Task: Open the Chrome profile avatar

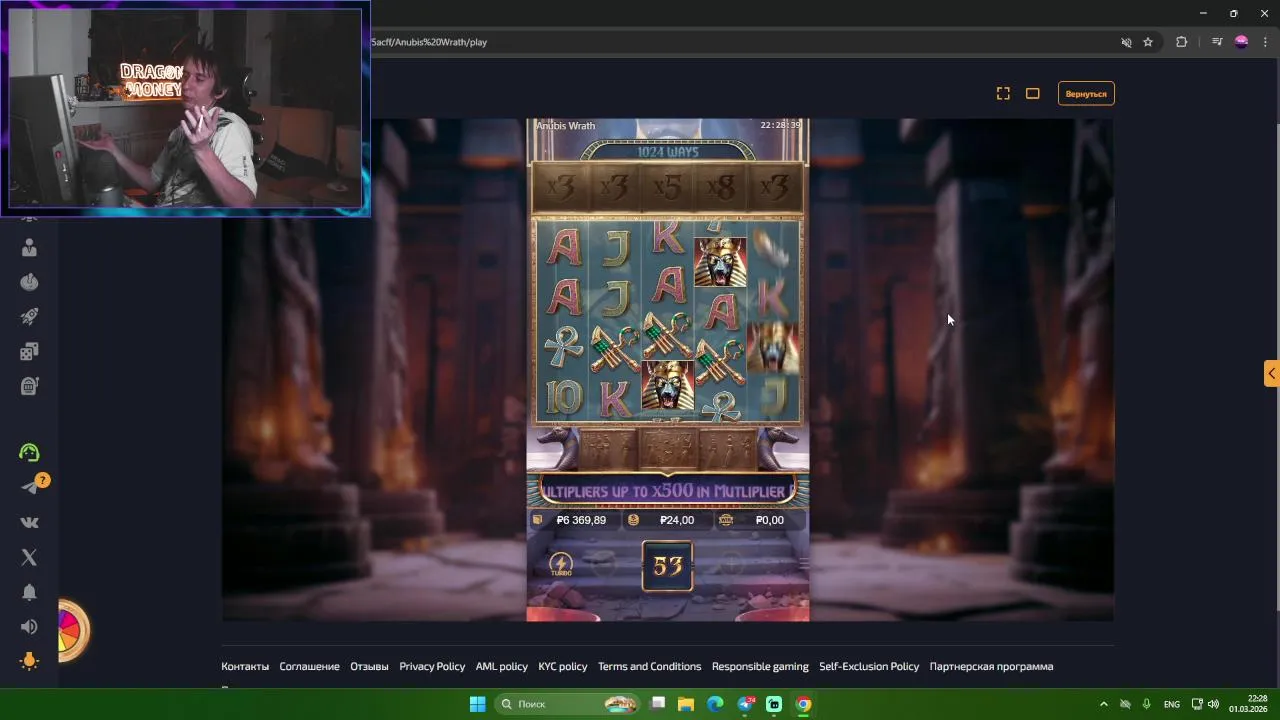Action: [1241, 42]
